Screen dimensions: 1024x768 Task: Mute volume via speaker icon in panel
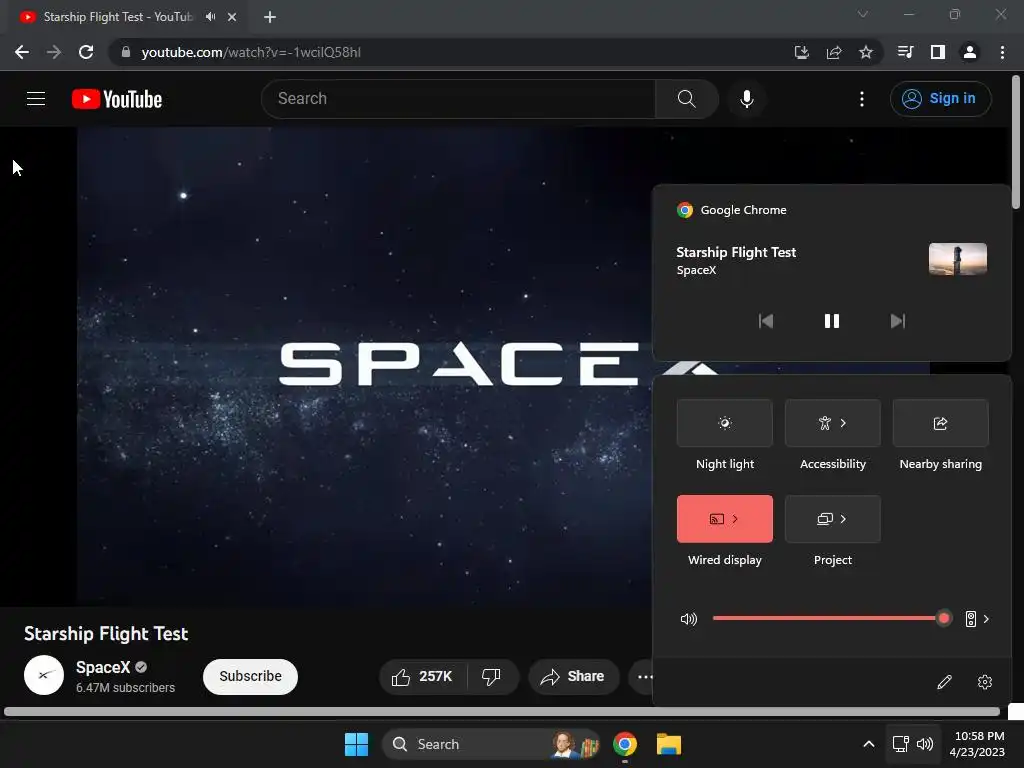point(689,618)
